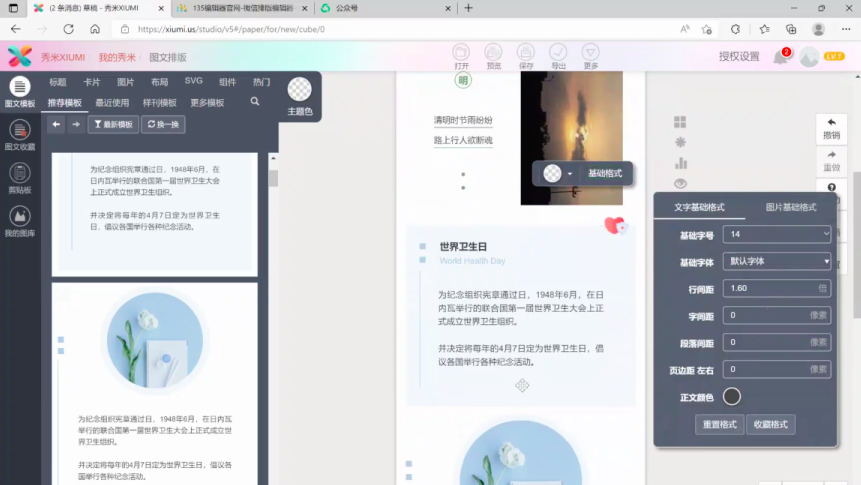Expand the color arrow beside 基础格式
The width and height of the screenshot is (861, 485).
tap(569, 174)
